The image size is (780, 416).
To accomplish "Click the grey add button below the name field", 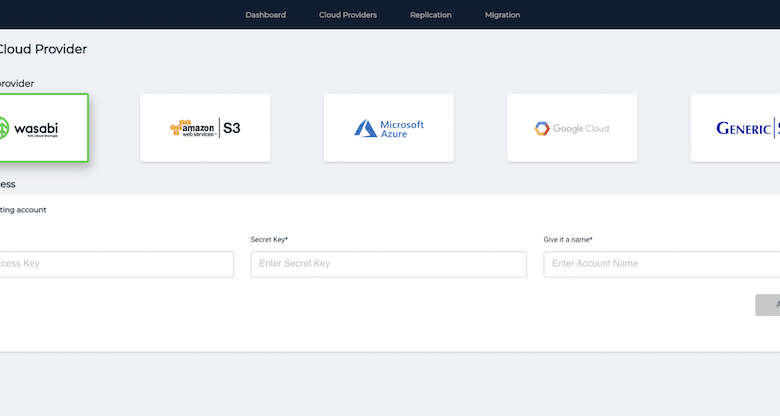I will (768, 305).
